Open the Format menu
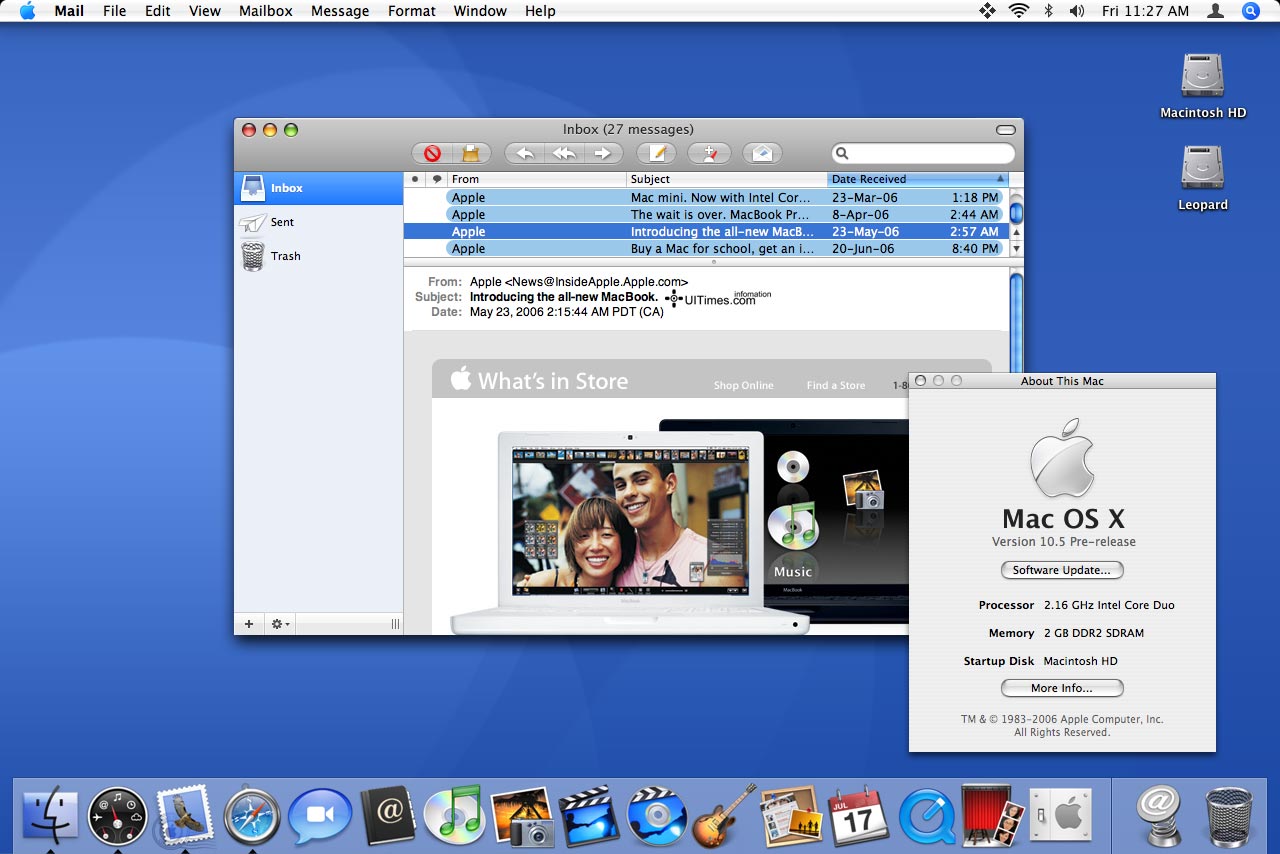Viewport: 1280px width, 854px height. click(x=412, y=11)
